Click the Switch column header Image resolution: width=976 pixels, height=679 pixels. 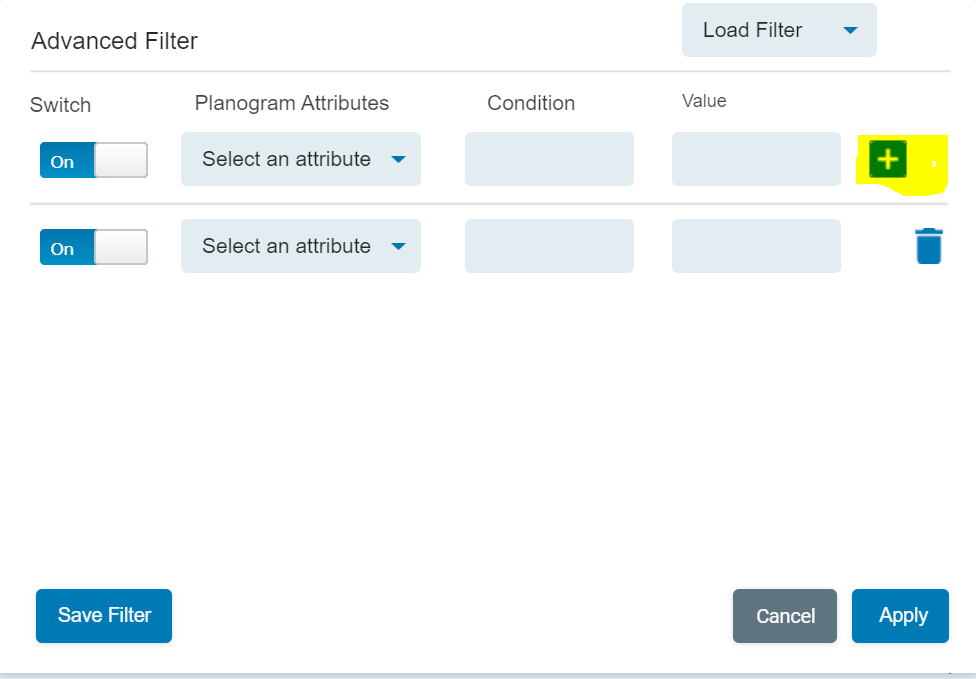[61, 105]
